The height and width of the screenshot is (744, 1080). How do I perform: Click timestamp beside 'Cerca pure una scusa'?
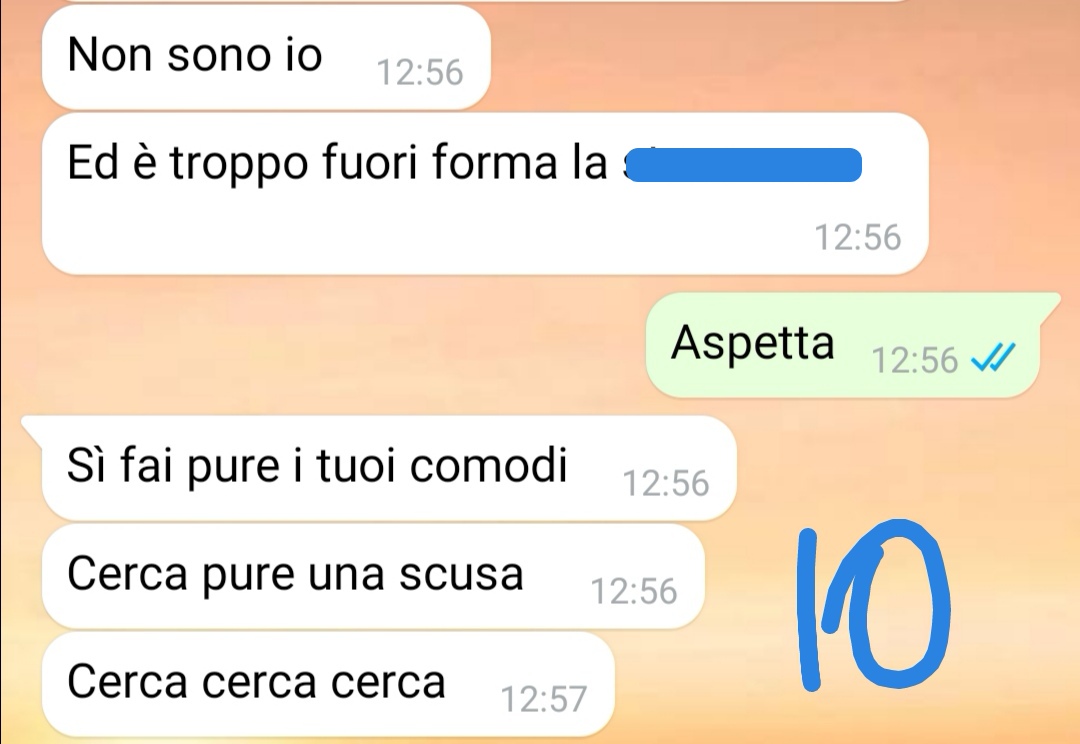pyautogui.click(x=634, y=591)
